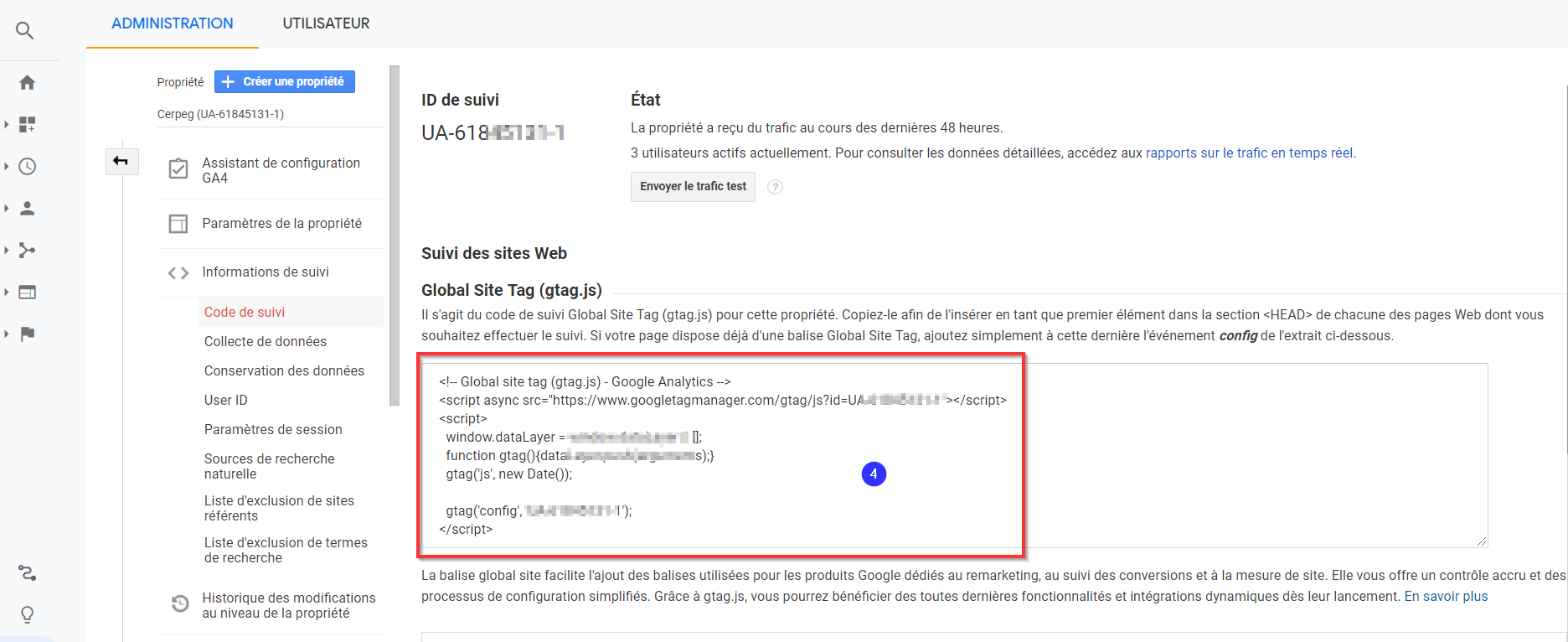Click Envoyer le trafic test button
The width and height of the screenshot is (1568, 642).
(x=693, y=187)
